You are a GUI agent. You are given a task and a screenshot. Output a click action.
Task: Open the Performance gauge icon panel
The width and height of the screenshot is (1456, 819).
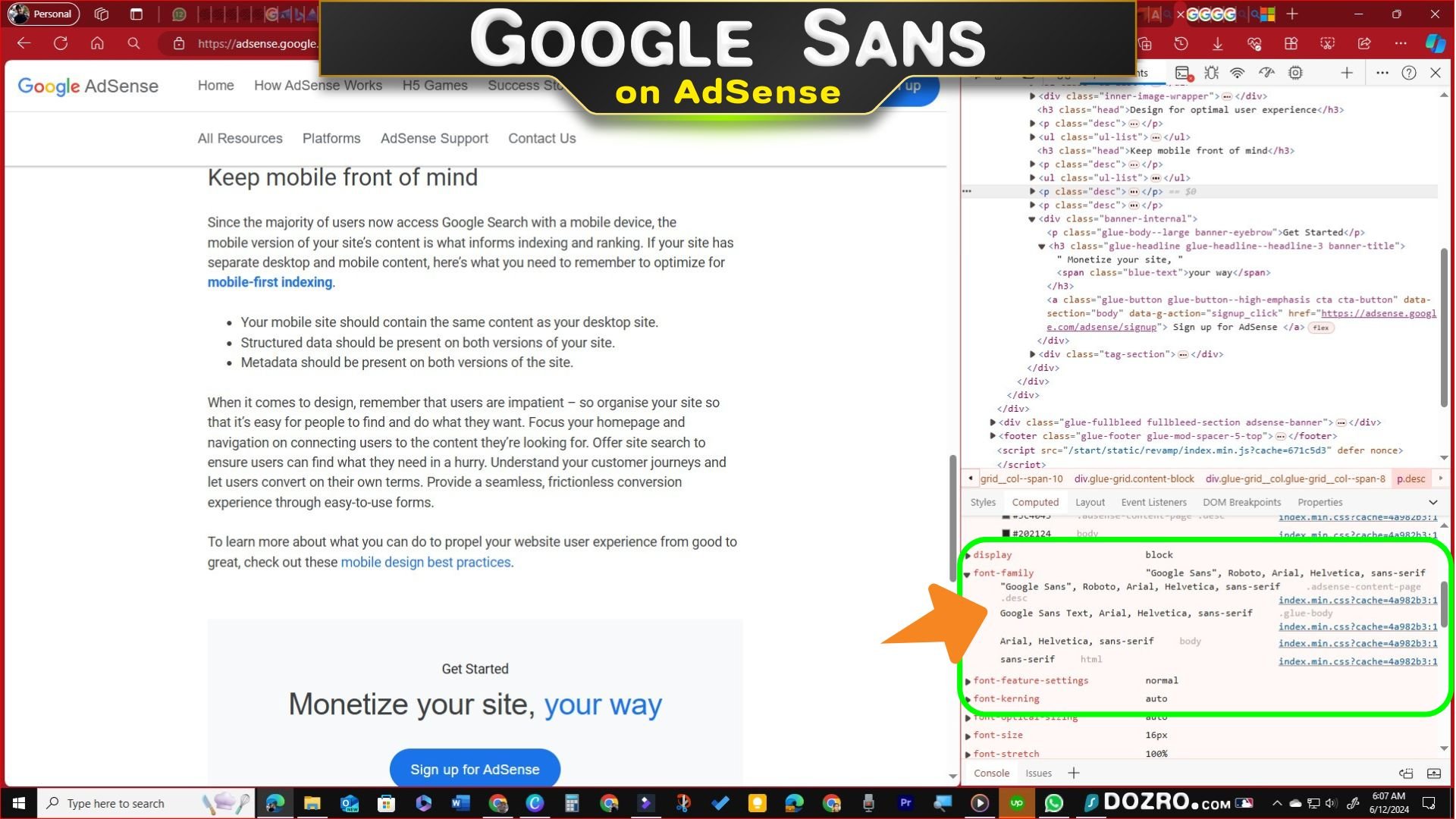click(x=1266, y=73)
